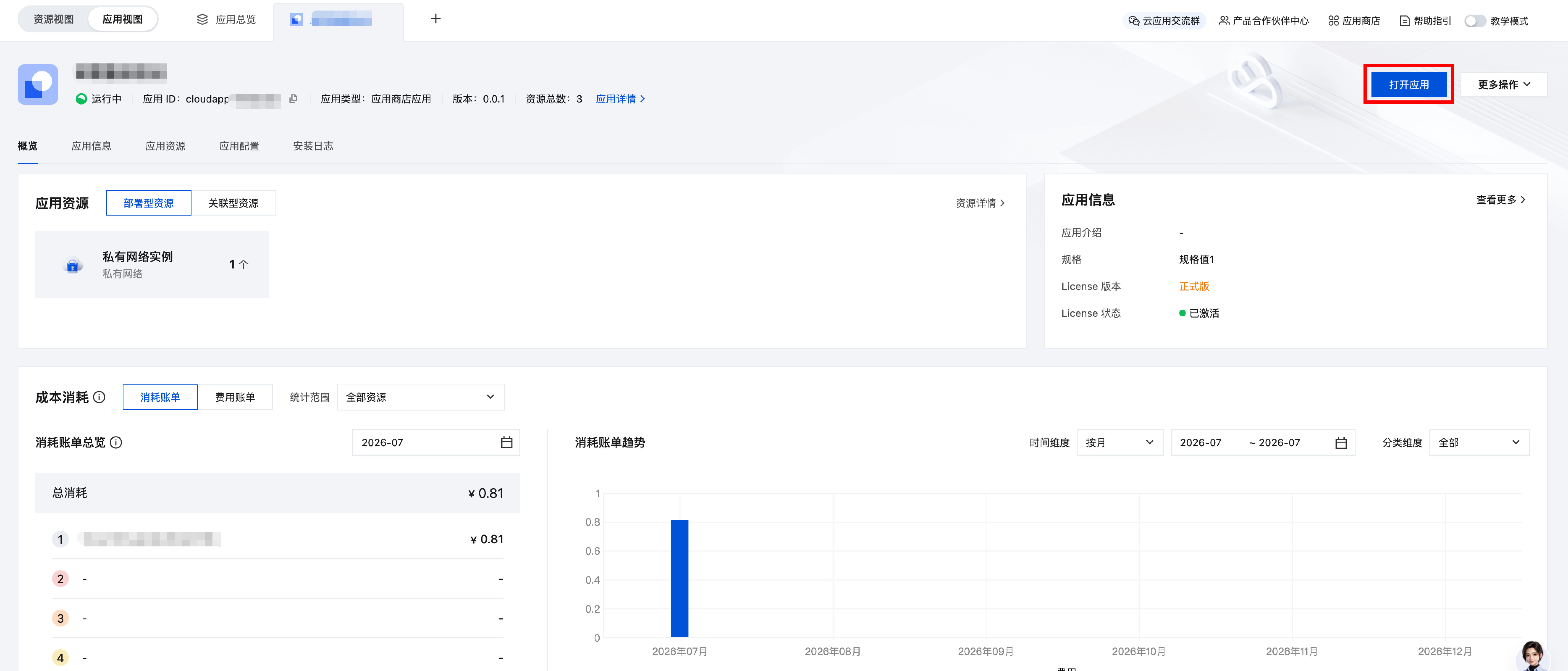Open the 帮助指引 link
Viewport: 1568px width, 671px height.
(x=1426, y=21)
